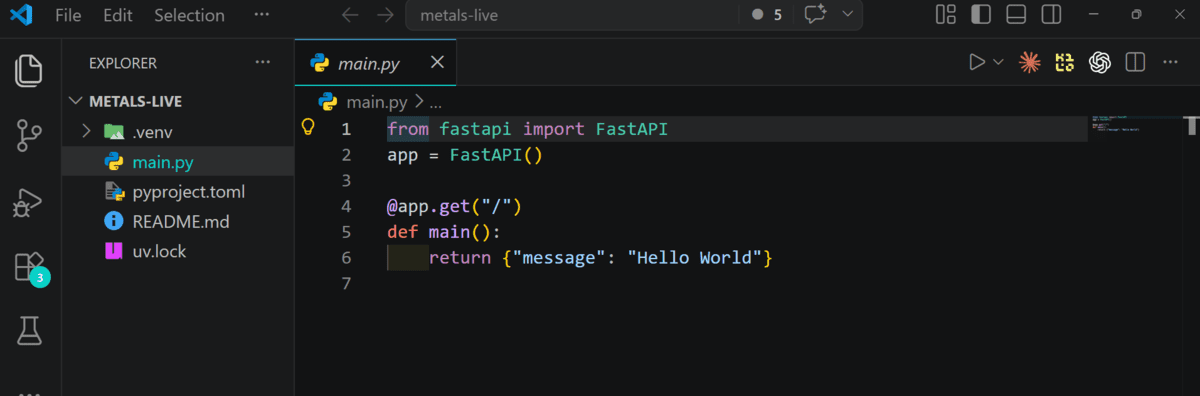This screenshot has width=1200, height=396.
Task: Toggle the Primary Side Bar visibility
Action: [981, 15]
